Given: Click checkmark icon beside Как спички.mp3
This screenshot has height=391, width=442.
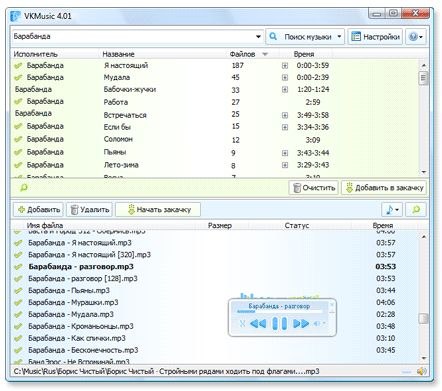Looking at the screenshot, I should pyautogui.click(x=18, y=339).
